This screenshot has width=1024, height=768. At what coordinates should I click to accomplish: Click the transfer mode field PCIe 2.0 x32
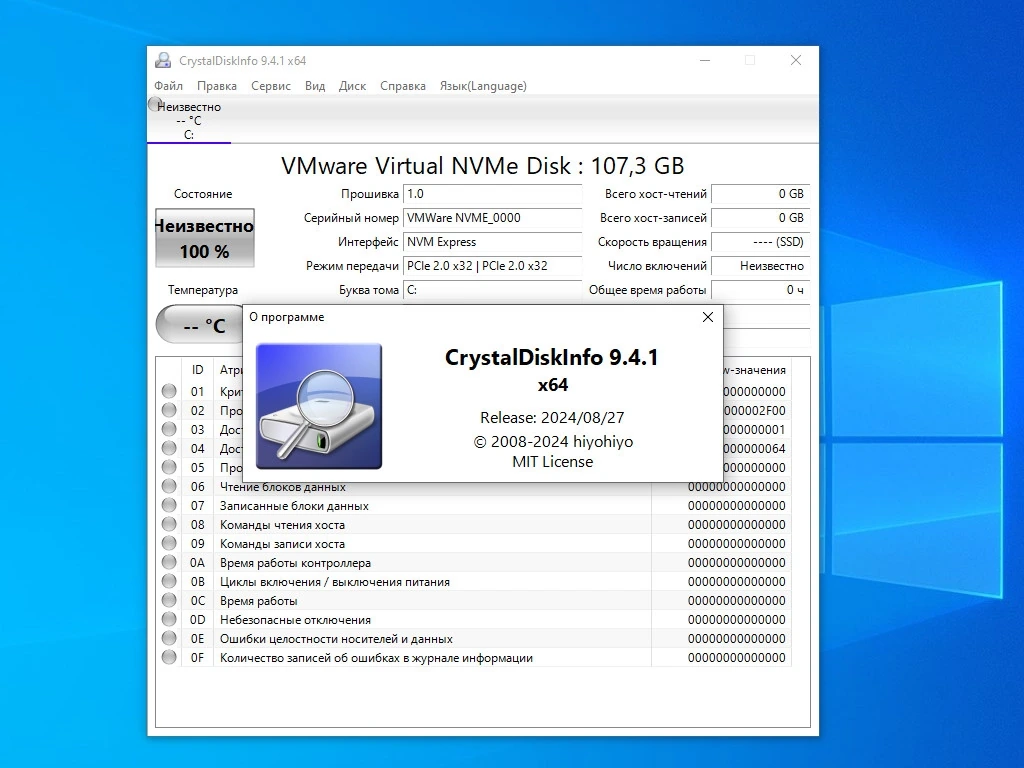492,266
